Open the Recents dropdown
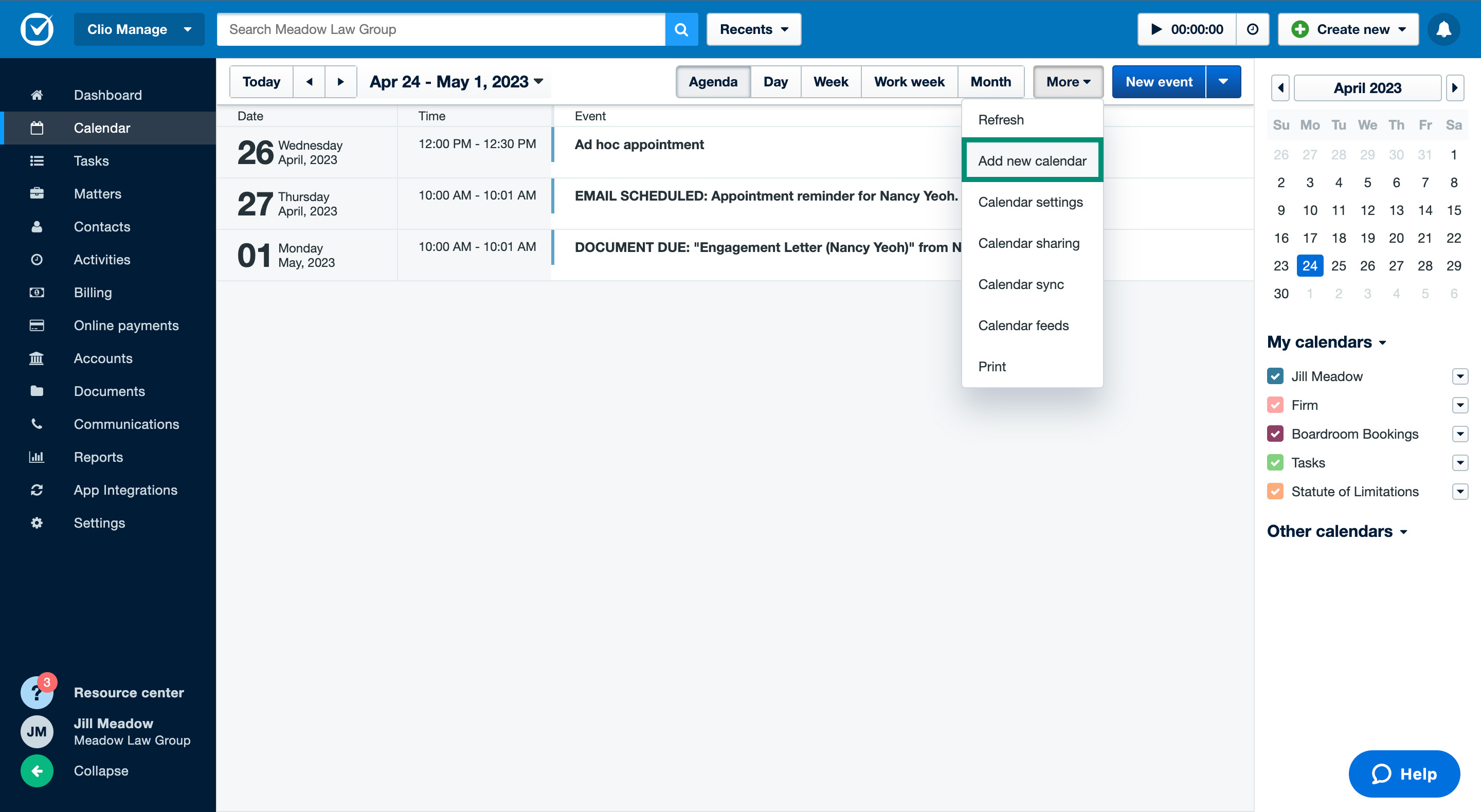The width and height of the screenshot is (1481, 812). pyautogui.click(x=754, y=29)
